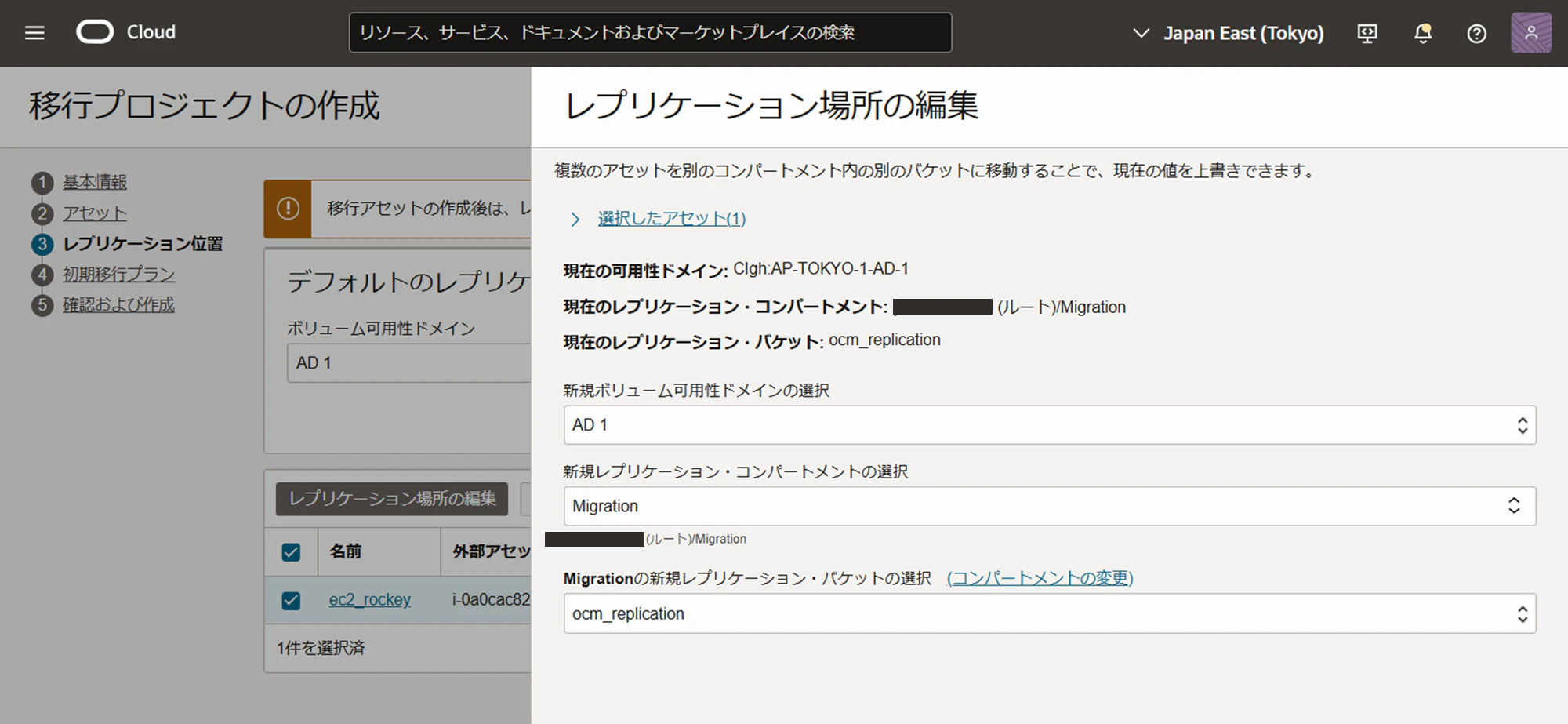The image size is (1568, 724).
Task: Click the レプリケーション場所の編集 button
Action: [392, 499]
